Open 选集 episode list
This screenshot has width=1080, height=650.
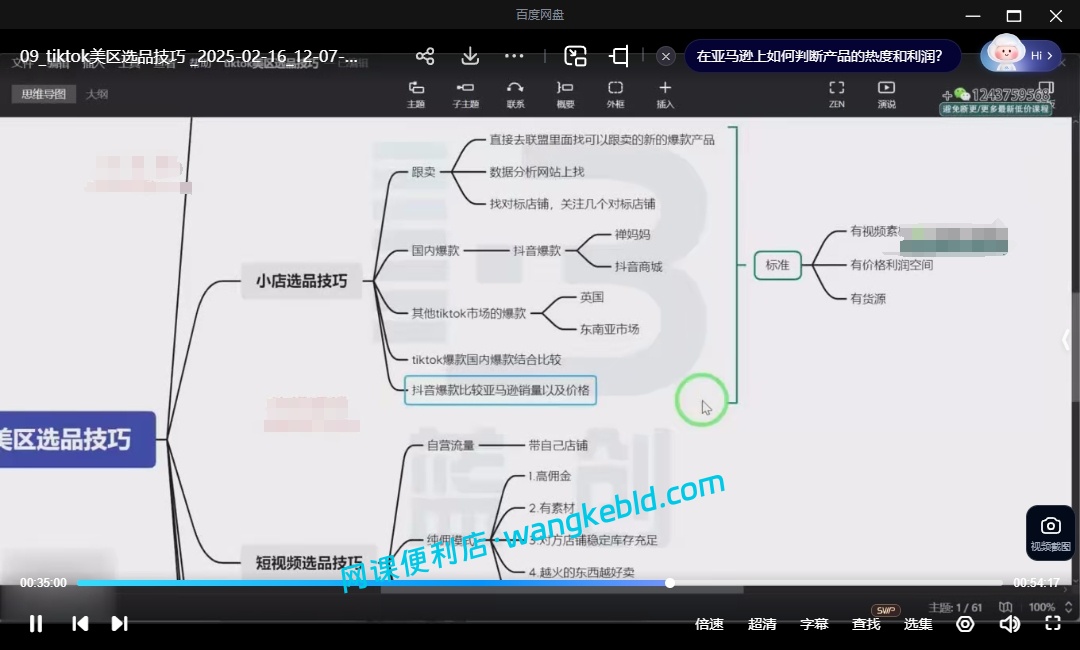pos(918,624)
